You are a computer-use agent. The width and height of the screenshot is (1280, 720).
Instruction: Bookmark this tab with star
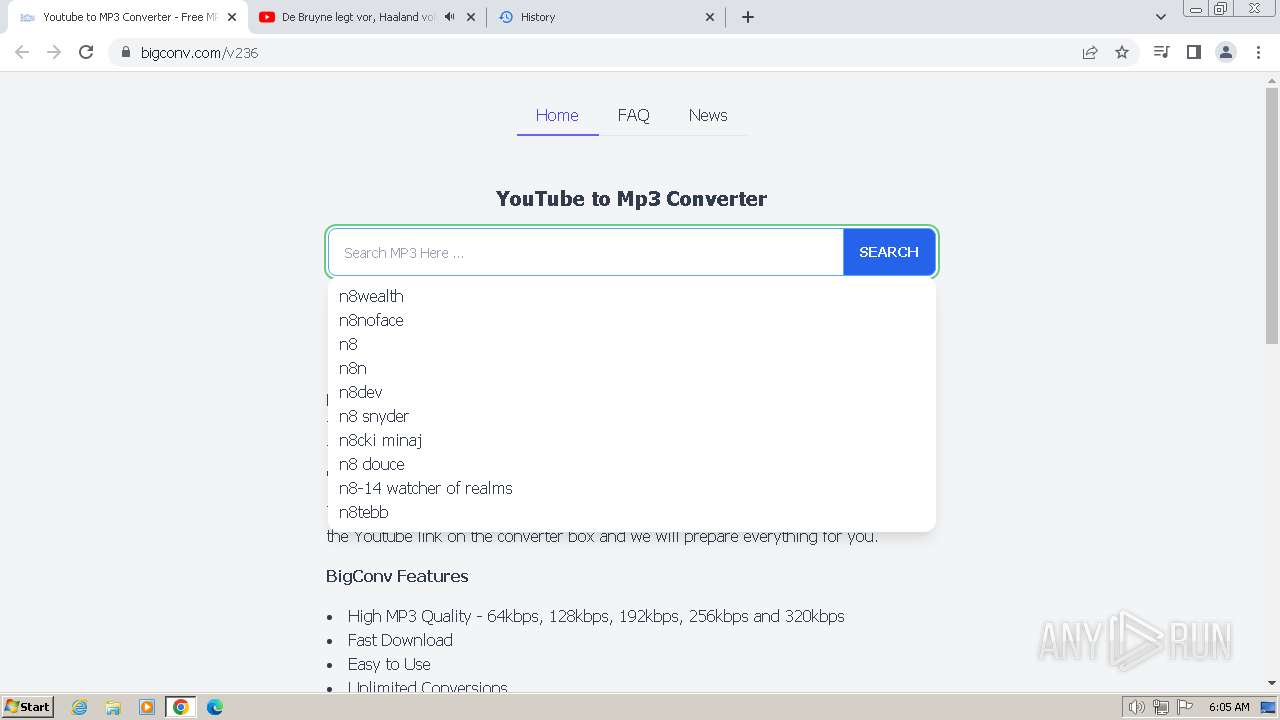(1122, 52)
